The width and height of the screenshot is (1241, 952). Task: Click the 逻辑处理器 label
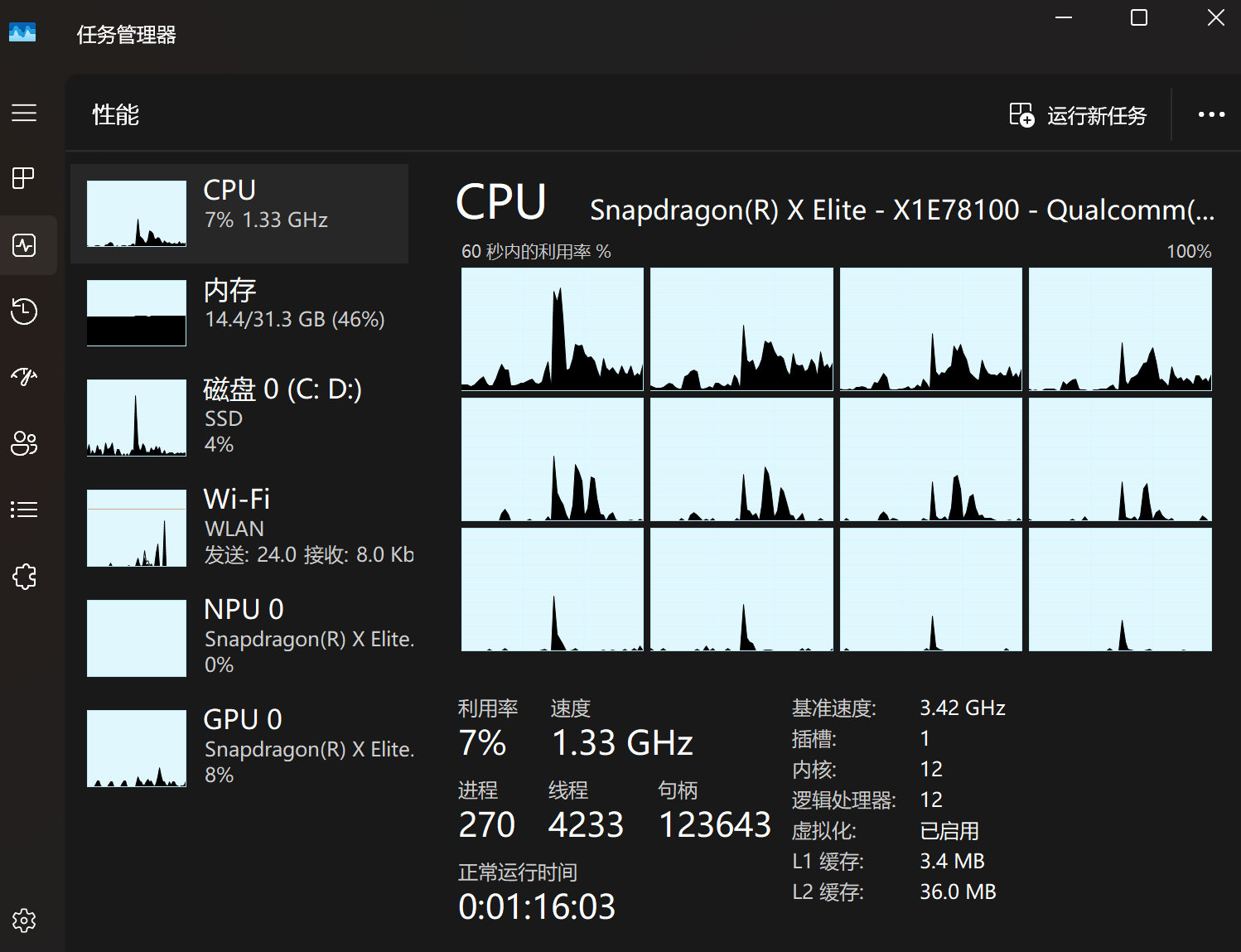tap(843, 800)
